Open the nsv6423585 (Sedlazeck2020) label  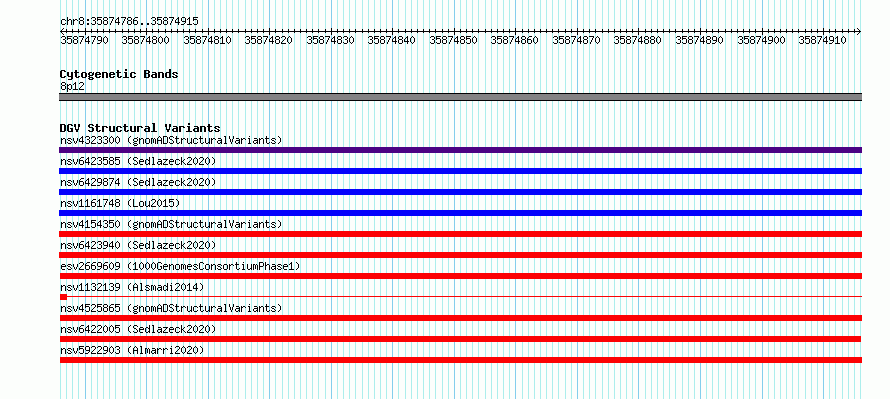138,161
